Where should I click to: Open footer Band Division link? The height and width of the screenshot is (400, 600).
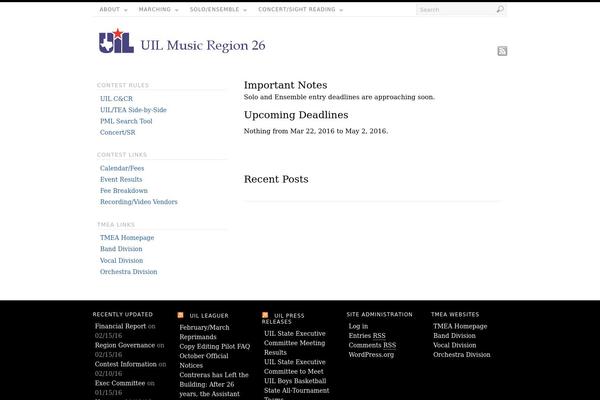(x=454, y=336)
